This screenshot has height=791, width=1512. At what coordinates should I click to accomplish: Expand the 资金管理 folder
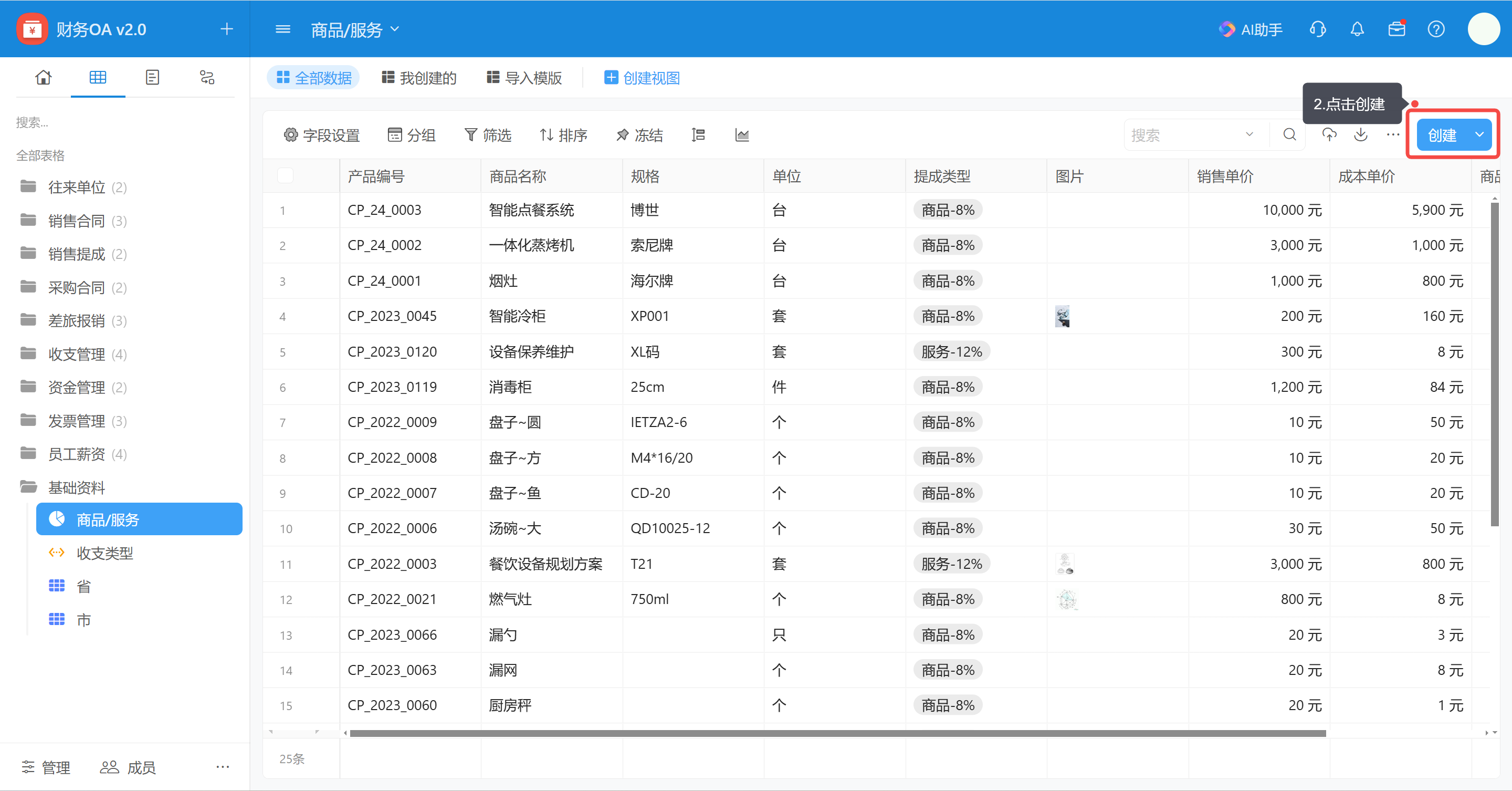click(73, 387)
